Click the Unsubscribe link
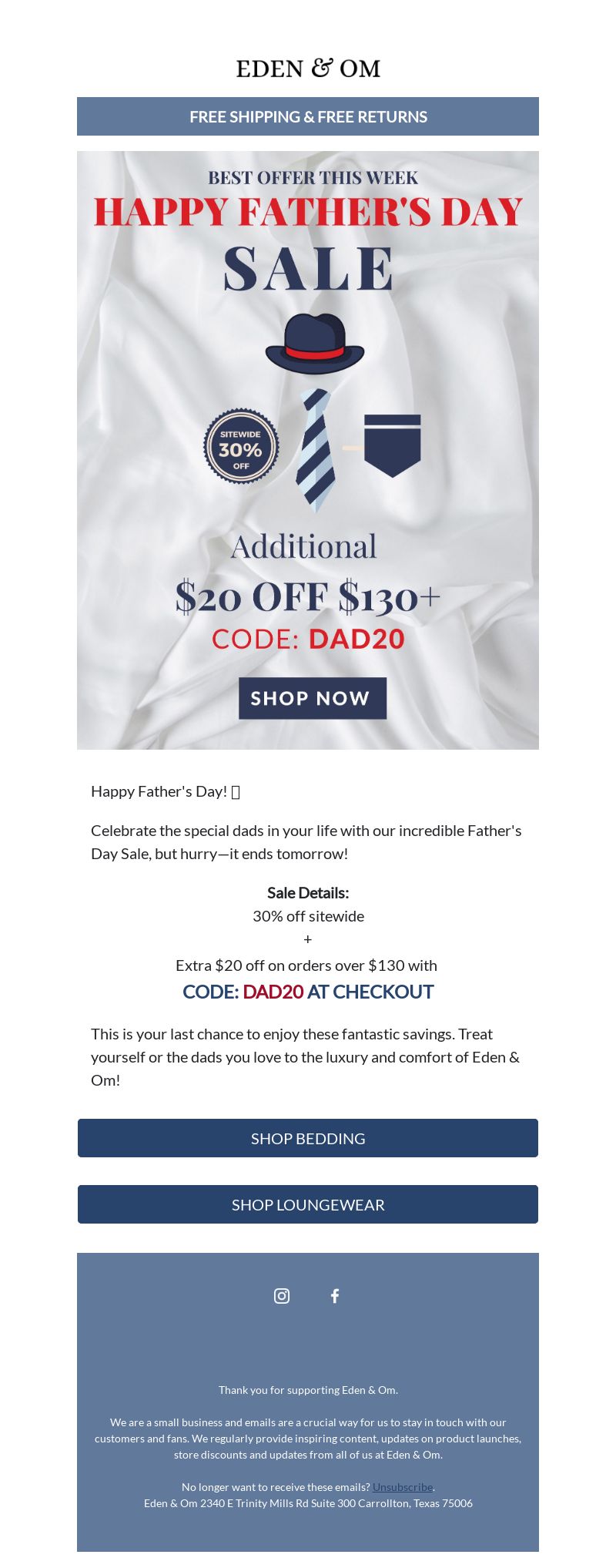 (403, 1487)
